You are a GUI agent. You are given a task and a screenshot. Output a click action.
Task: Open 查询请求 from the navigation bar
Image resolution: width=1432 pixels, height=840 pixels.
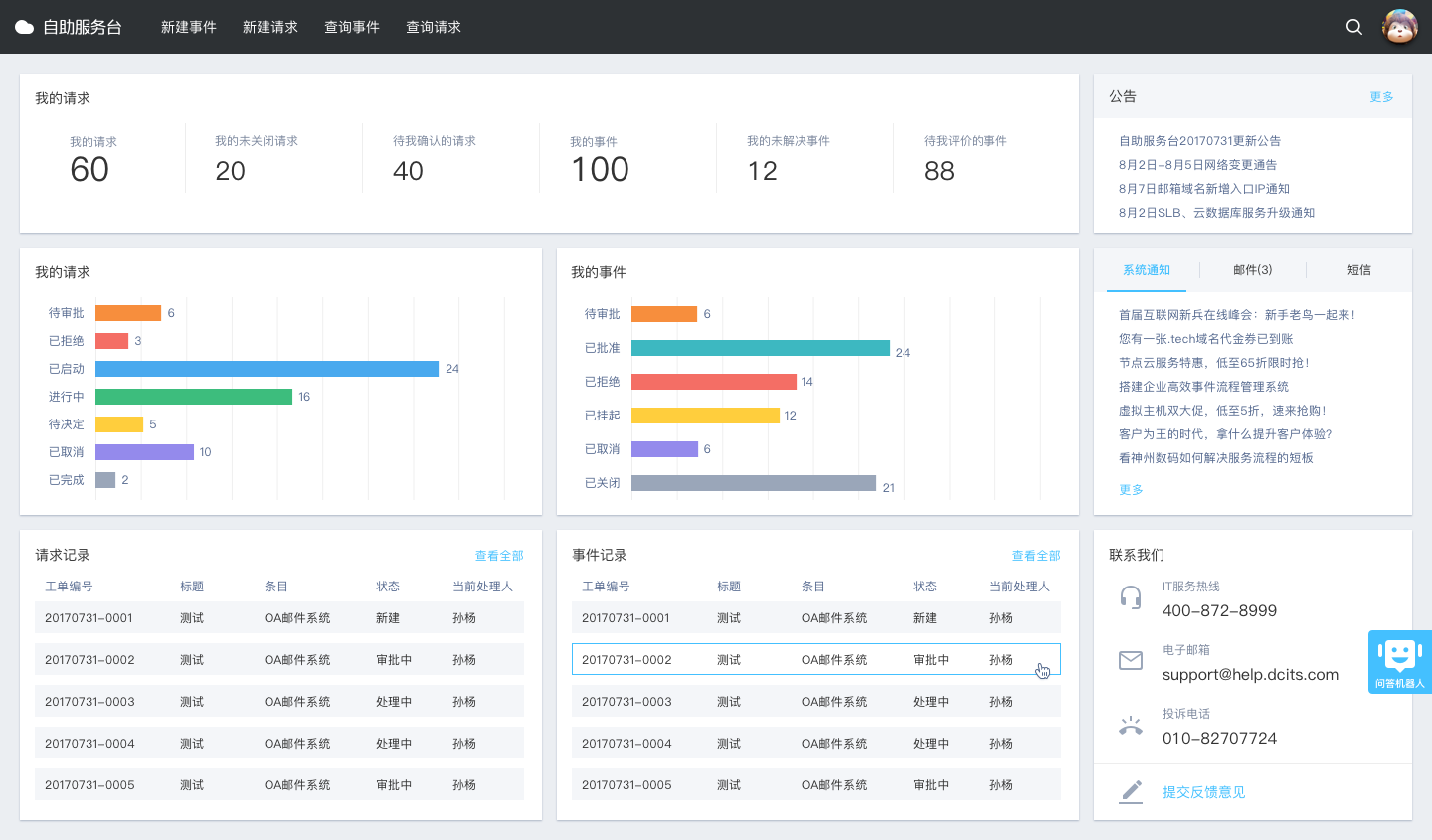pos(433,27)
